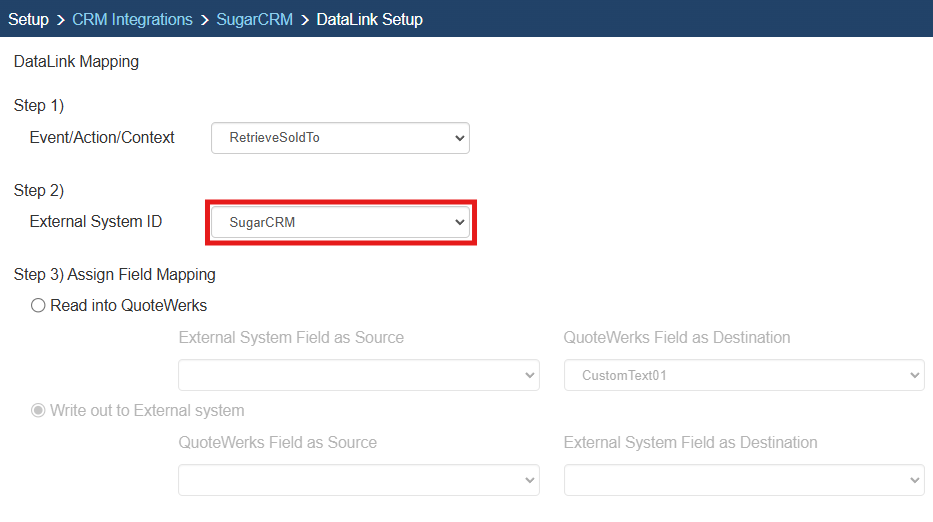This screenshot has height=522, width=933.
Task: Click the Step 1) label
Action: pyautogui.click(x=39, y=106)
